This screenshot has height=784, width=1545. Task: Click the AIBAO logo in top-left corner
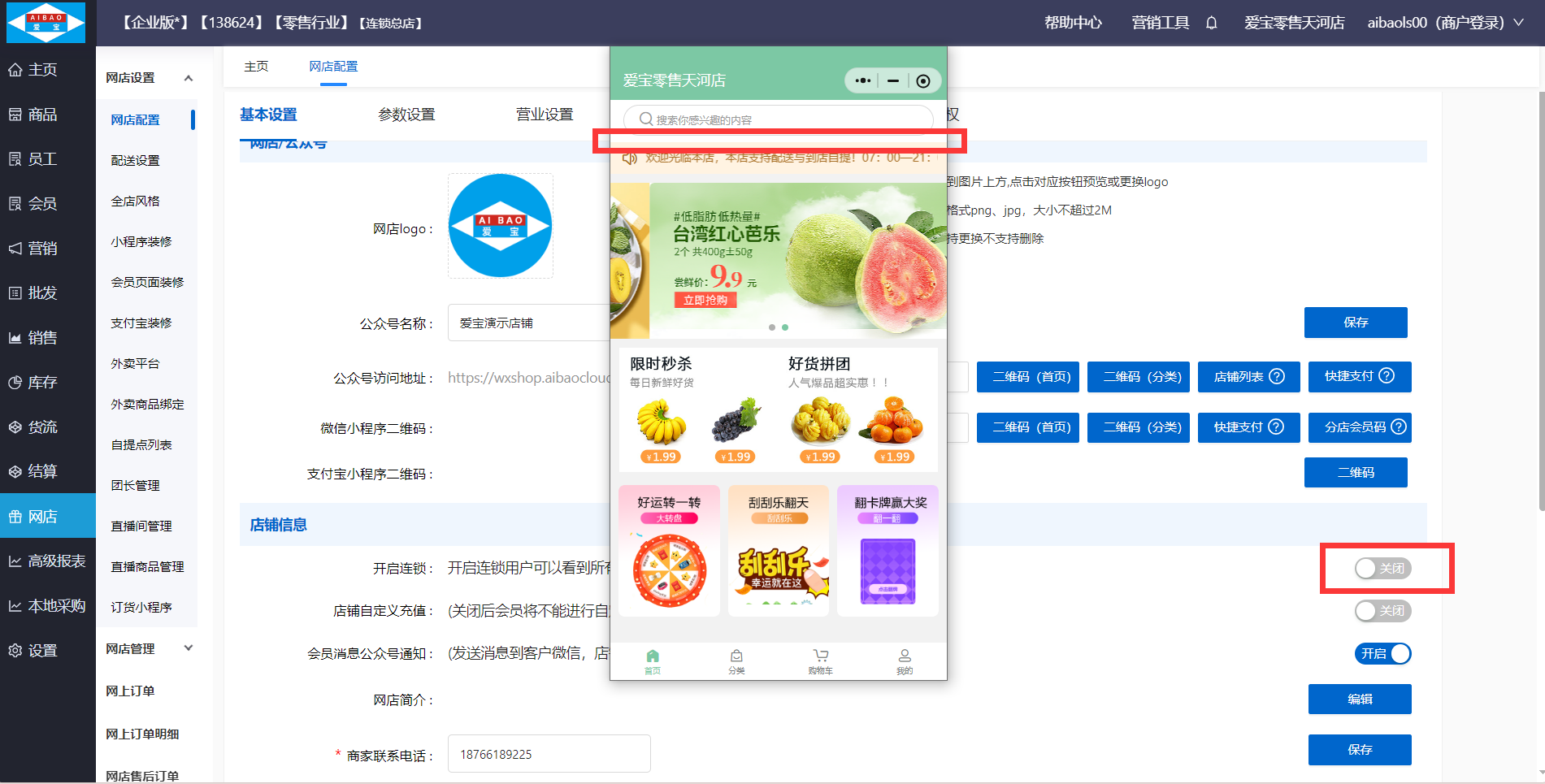(x=46, y=23)
